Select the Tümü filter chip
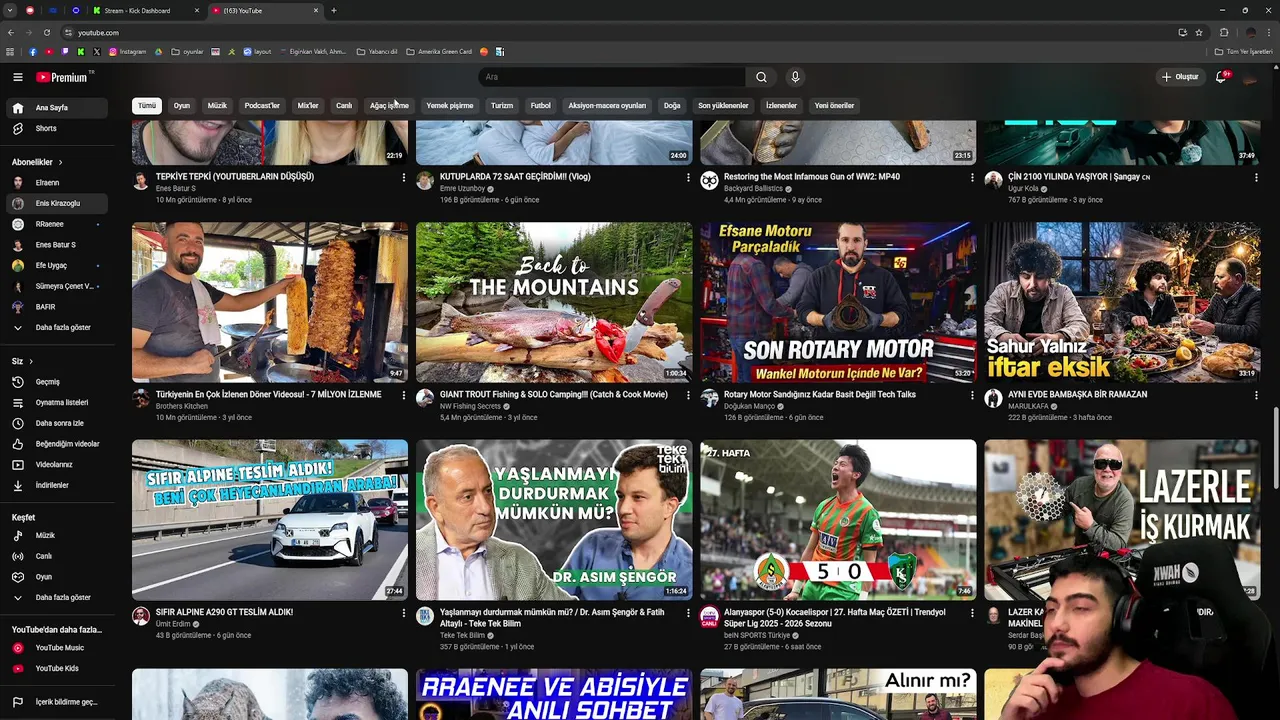The height and width of the screenshot is (720, 1280). (147, 106)
